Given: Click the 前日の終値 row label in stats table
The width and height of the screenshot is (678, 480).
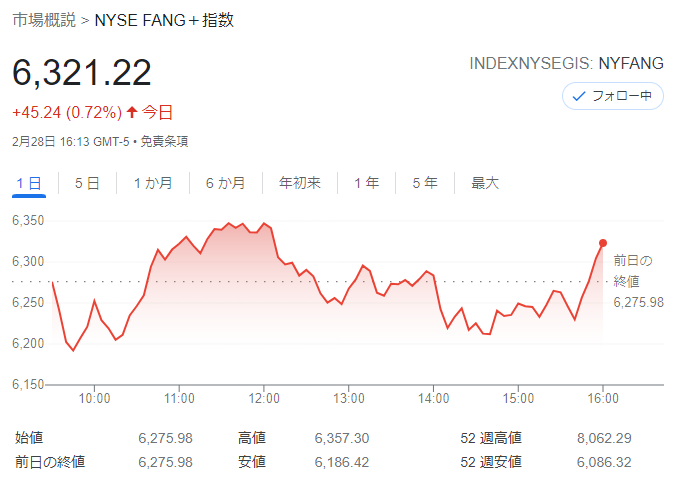Looking at the screenshot, I should pos(50,462).
